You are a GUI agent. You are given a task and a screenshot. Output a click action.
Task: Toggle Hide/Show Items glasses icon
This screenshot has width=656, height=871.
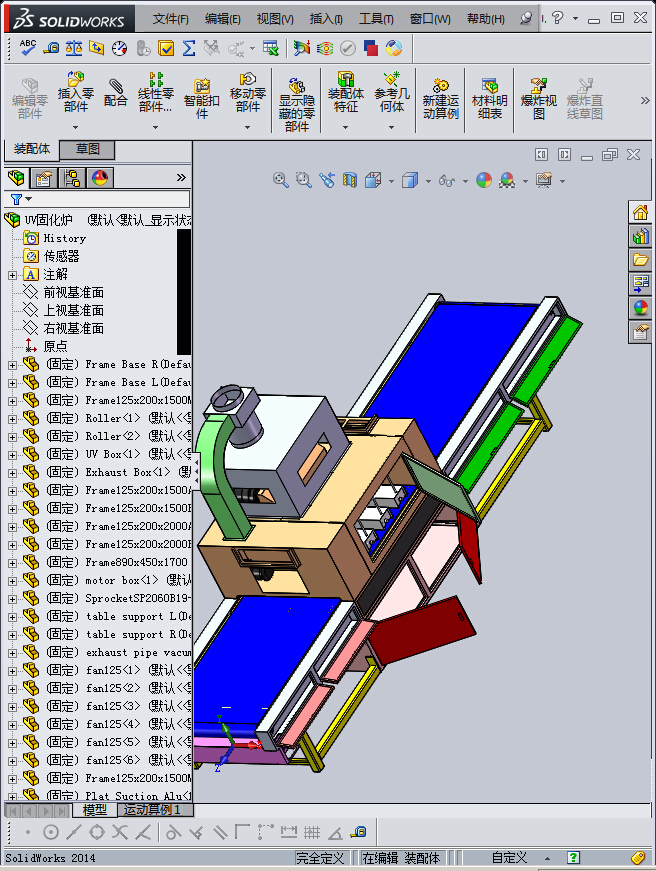pyautogui.click(x=447, y=180)
